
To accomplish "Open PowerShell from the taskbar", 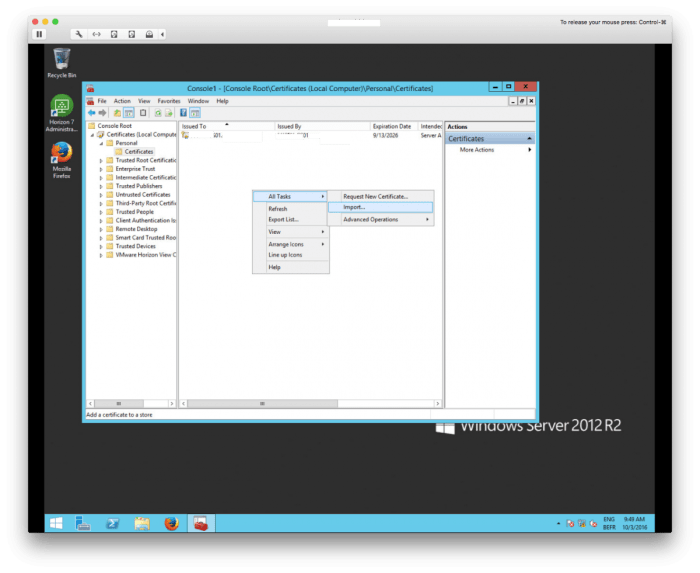I will coord(112,523).
